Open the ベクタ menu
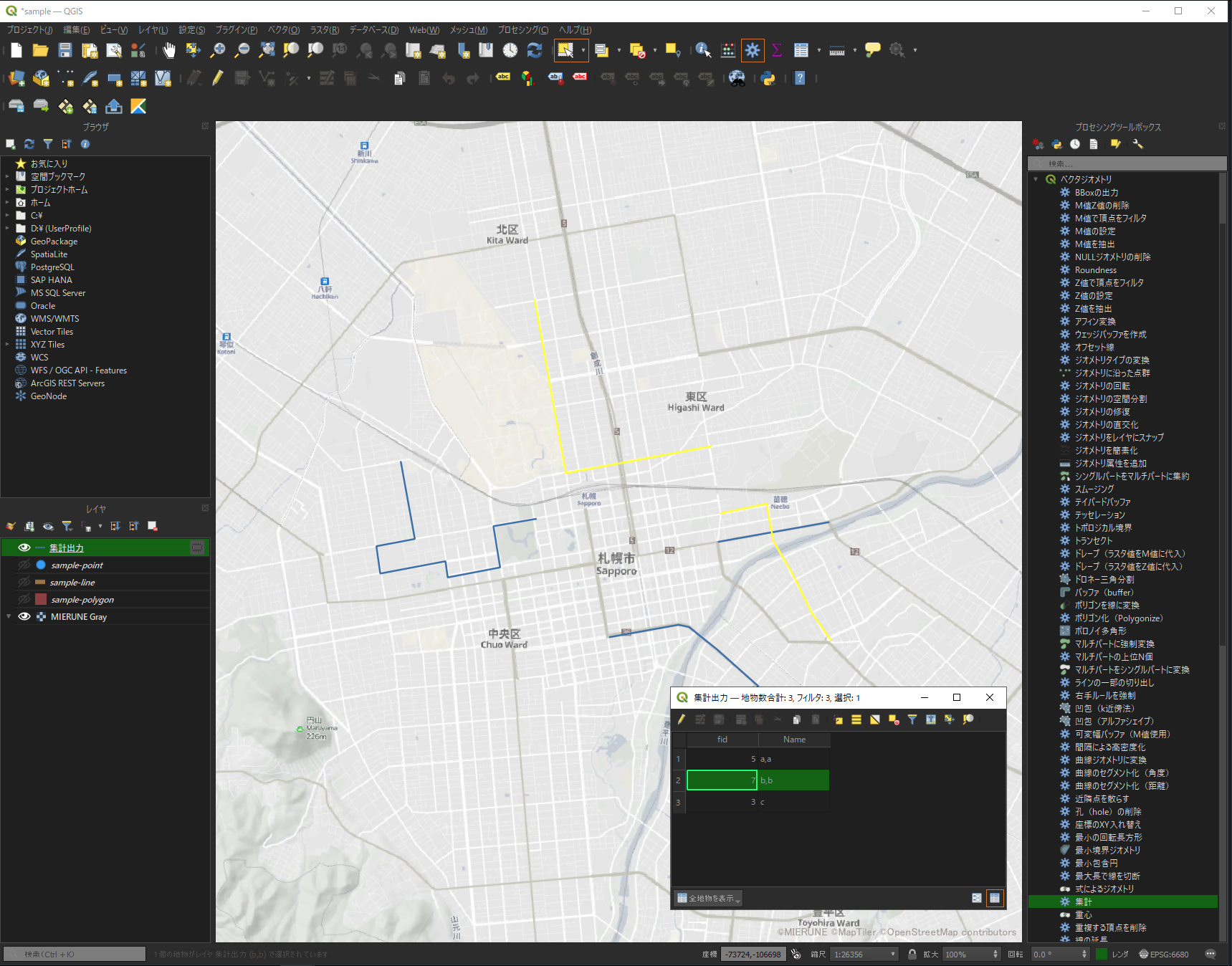 pos(284,29)
